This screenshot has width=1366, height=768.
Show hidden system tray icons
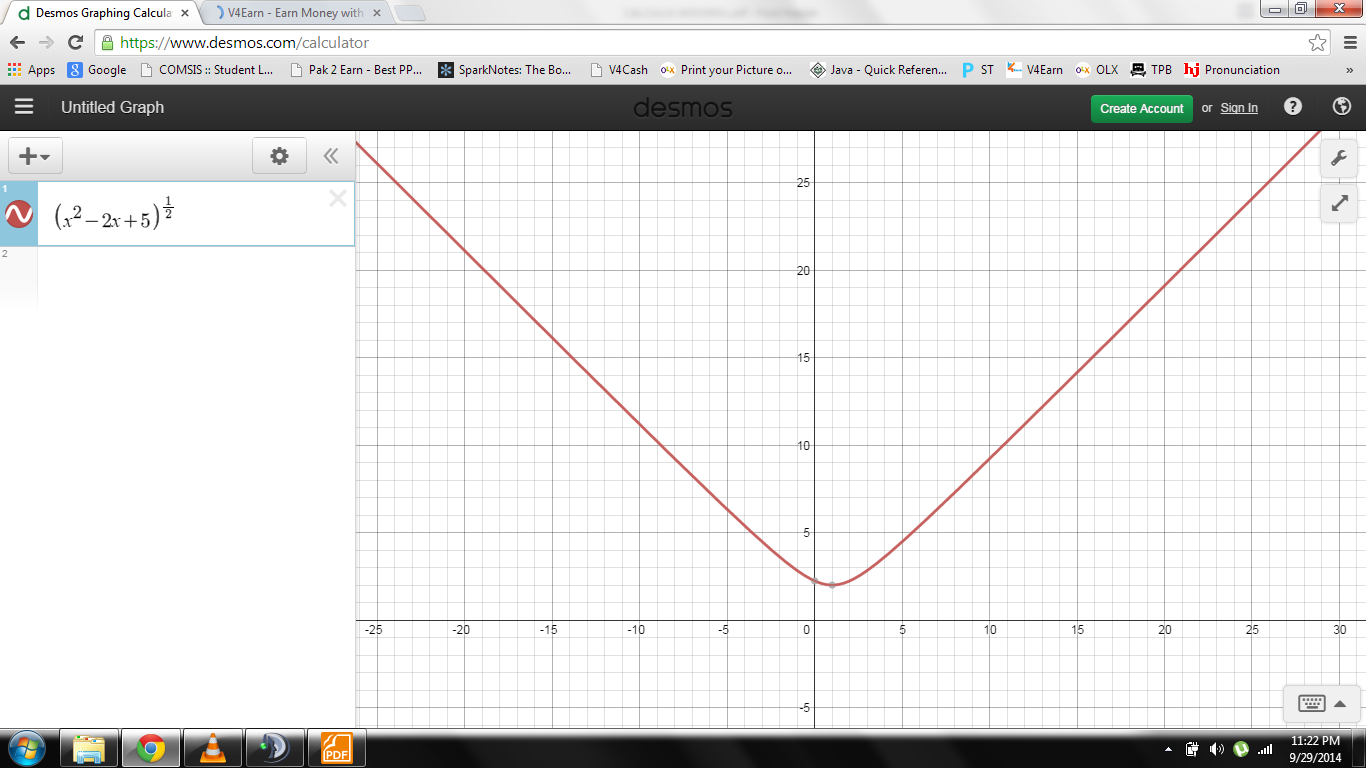click(1169, 749)
